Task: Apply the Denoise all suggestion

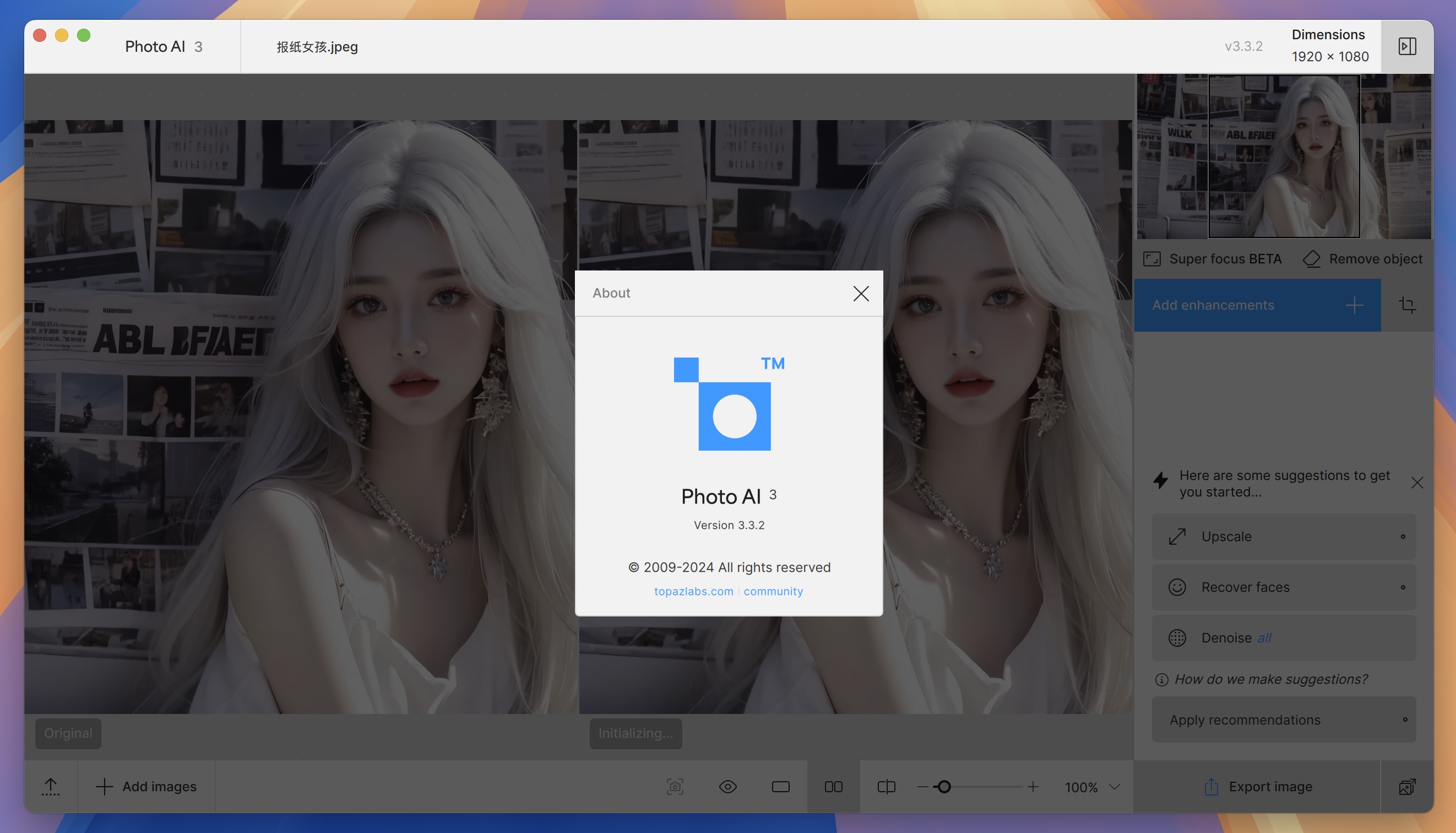Action: tap(1284, 638)
